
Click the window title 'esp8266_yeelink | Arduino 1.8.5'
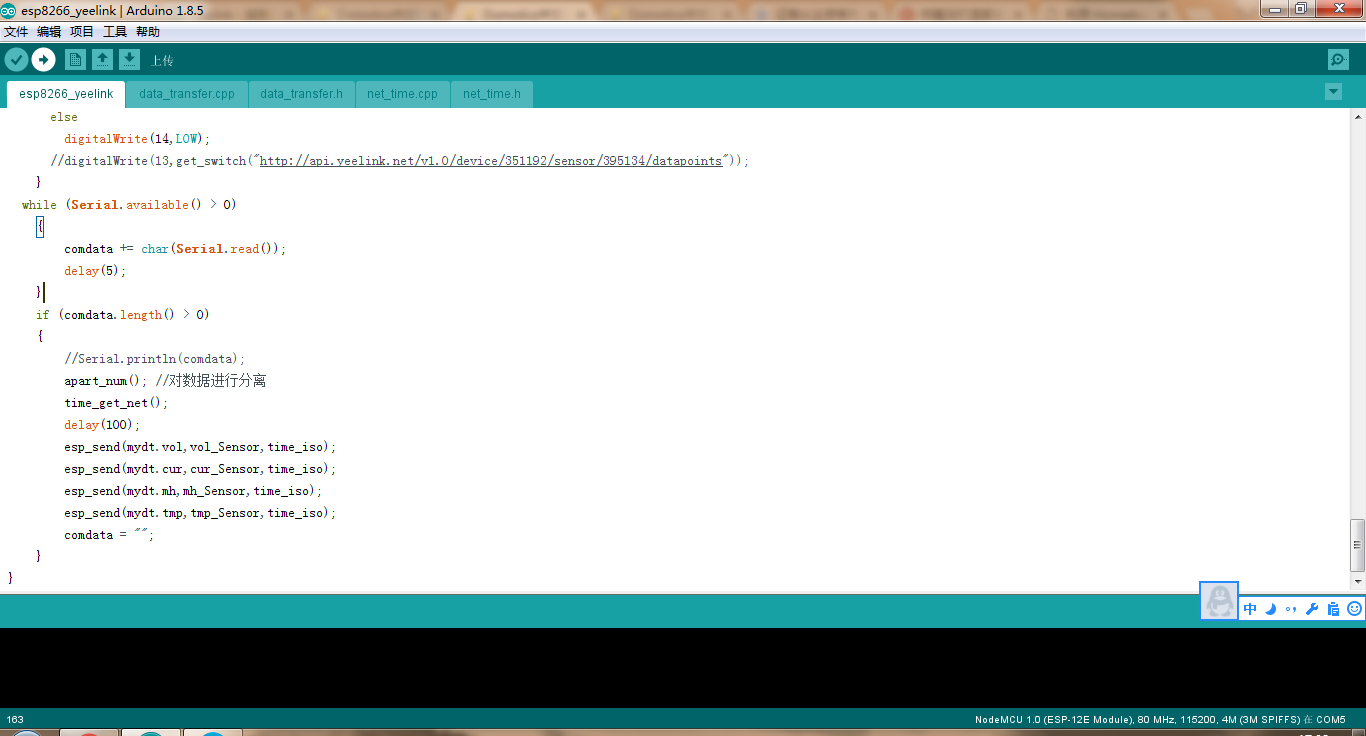112,10
